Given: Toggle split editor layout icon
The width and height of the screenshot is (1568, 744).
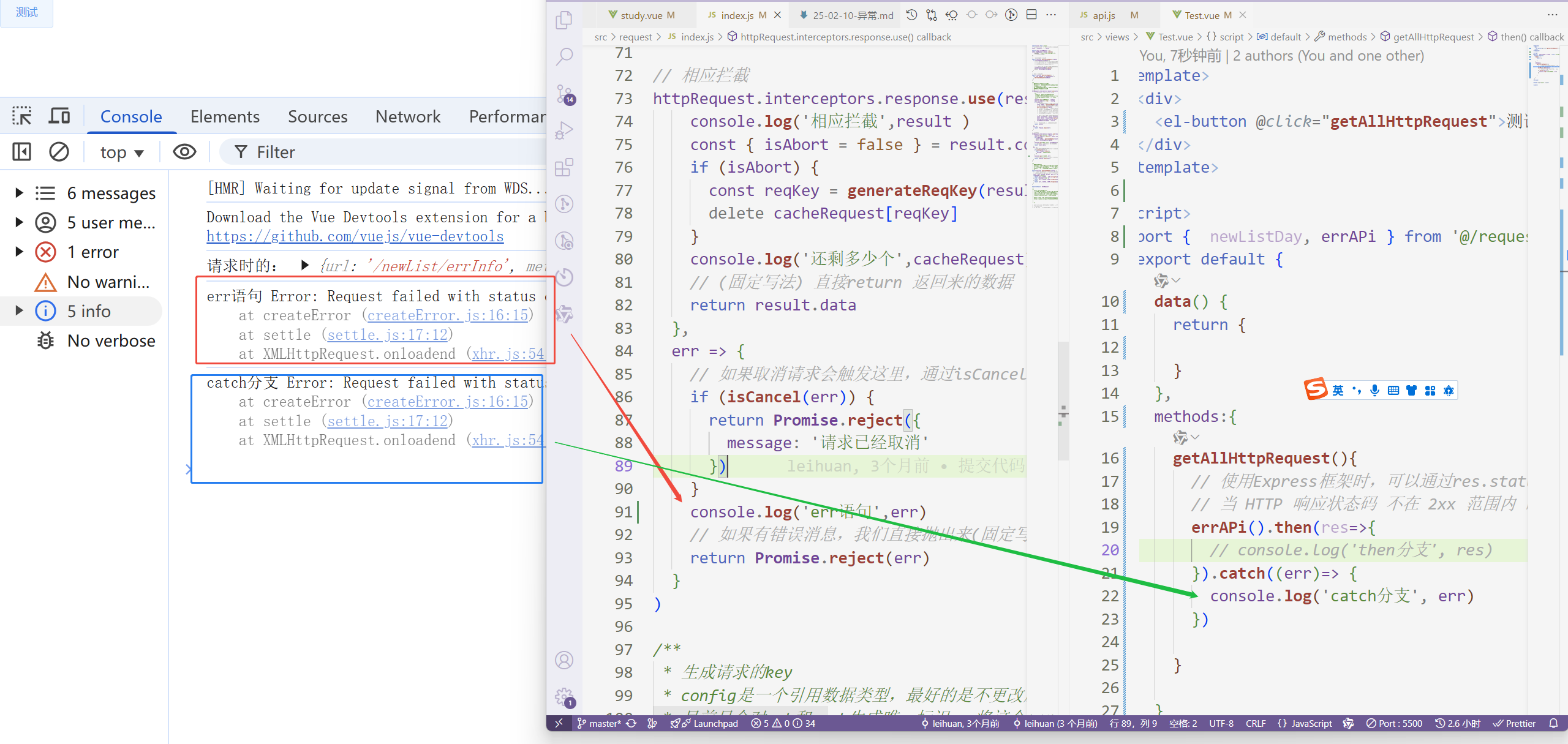Looking at the screenshot, I should click(x=1031, y=15).
